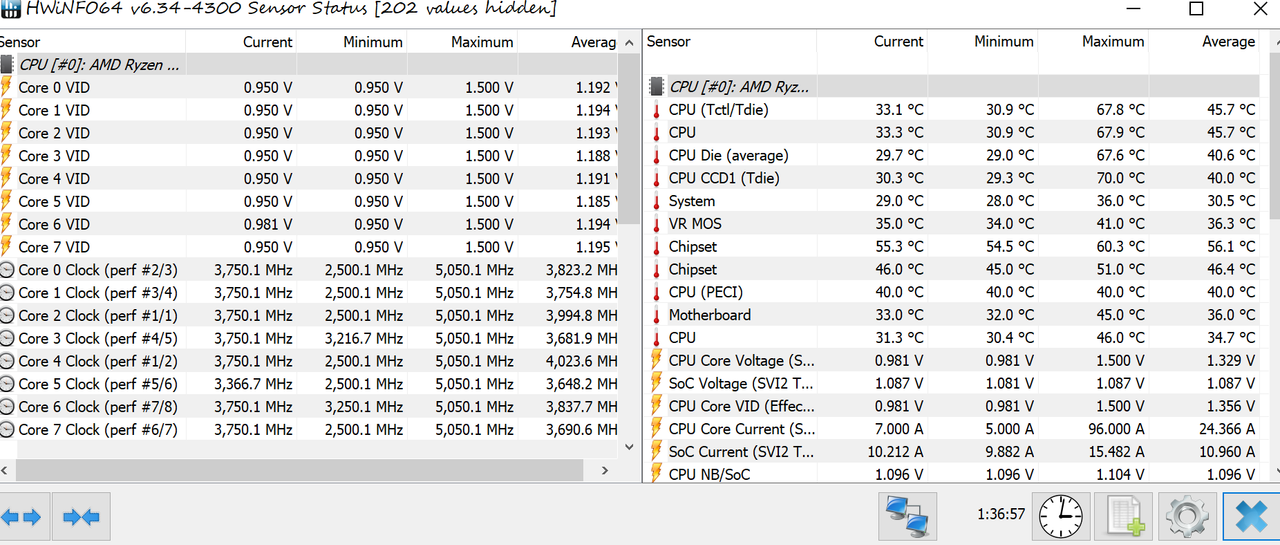Select the Core 1 VID row
1280x545 pixels.
(308, 110)
